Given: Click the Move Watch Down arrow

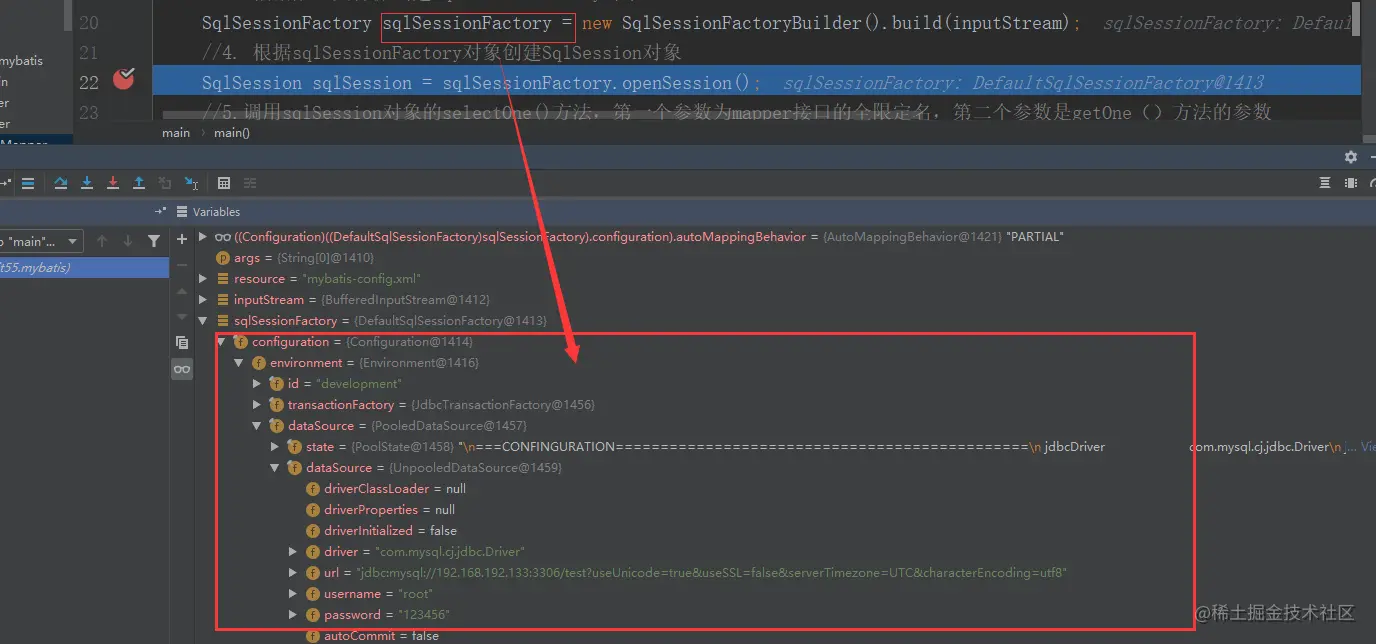Looking at the screenshot, I should (x=181, y=316).
